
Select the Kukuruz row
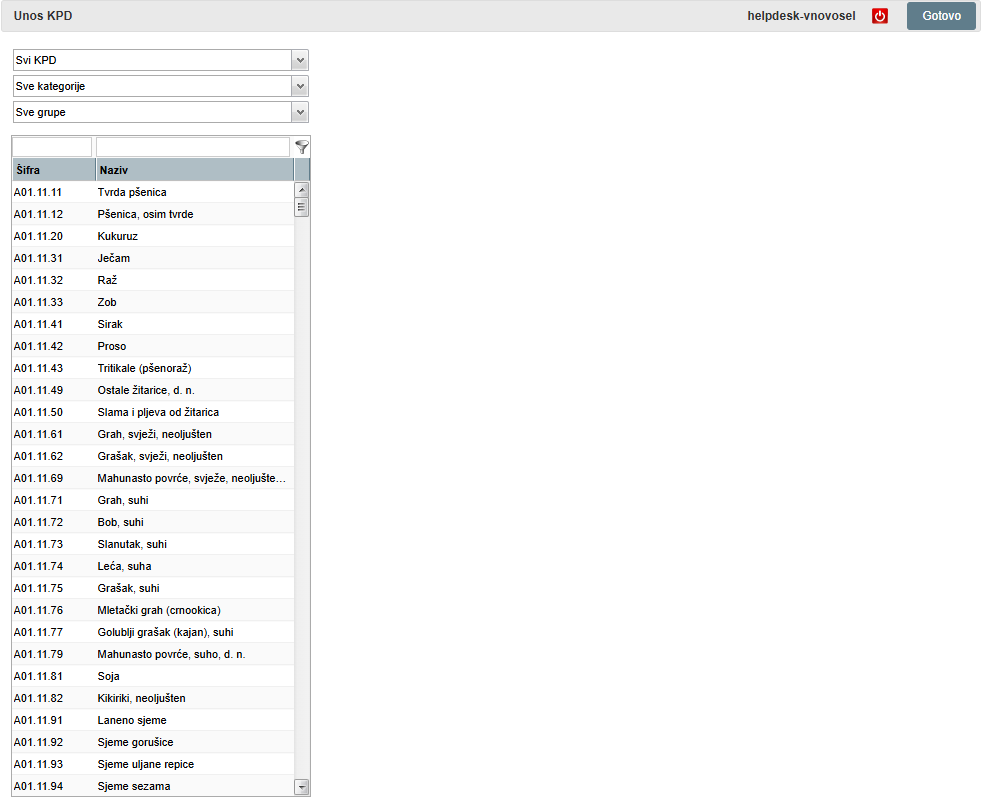152,236
